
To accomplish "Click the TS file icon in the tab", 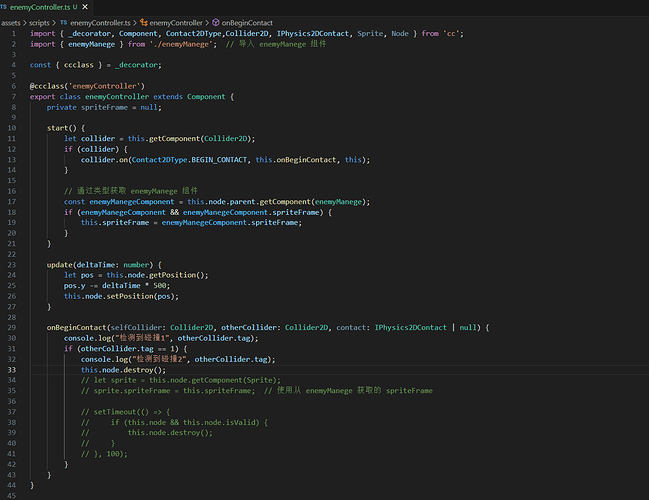I will (x=4, y=7).
